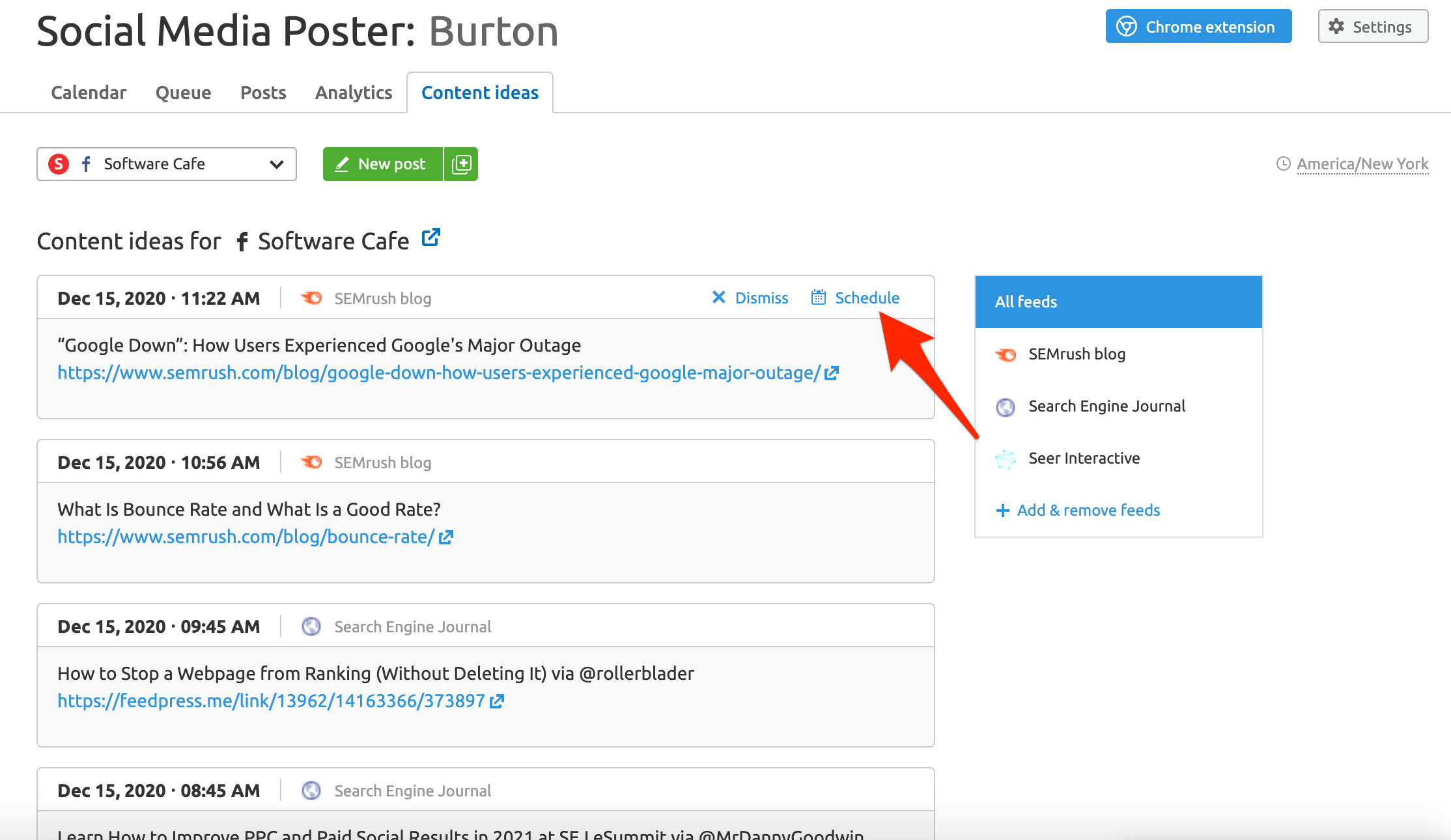Open the Analytics tab
The image size is (1451, 840).
coord(354,92)
